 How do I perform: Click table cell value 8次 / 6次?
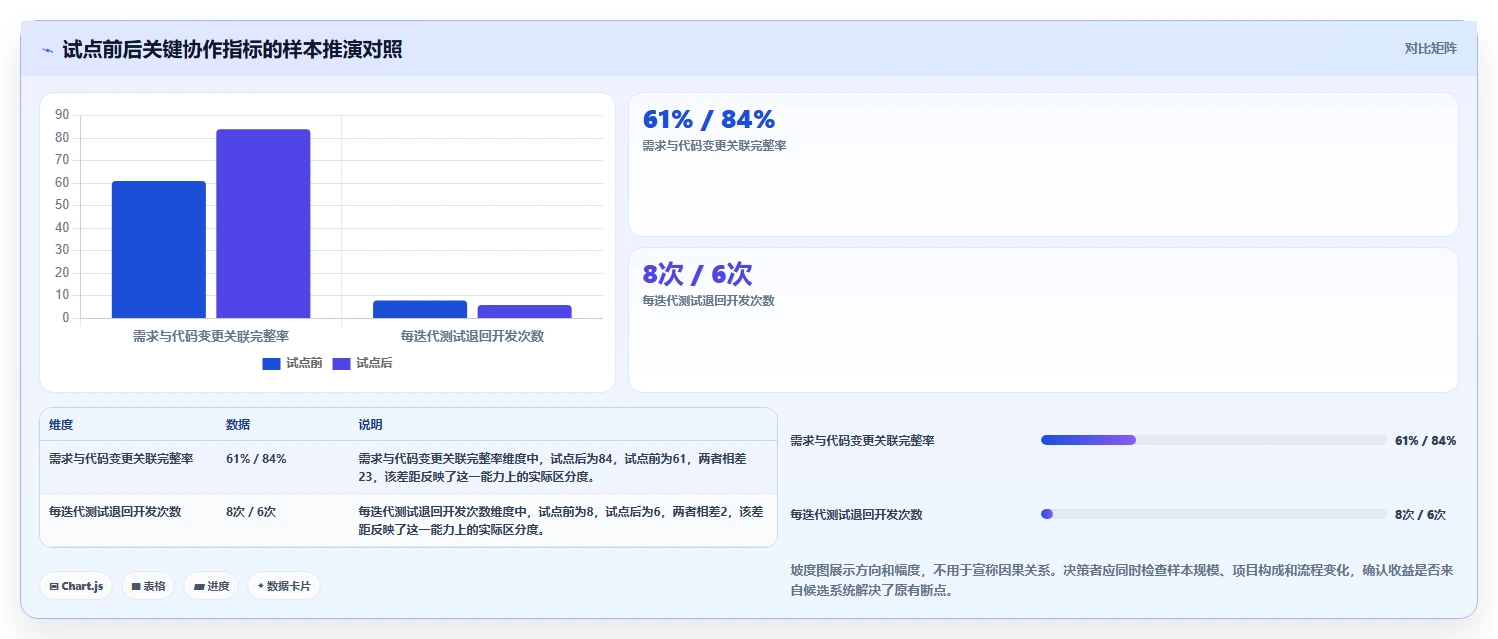coord(251,511)
